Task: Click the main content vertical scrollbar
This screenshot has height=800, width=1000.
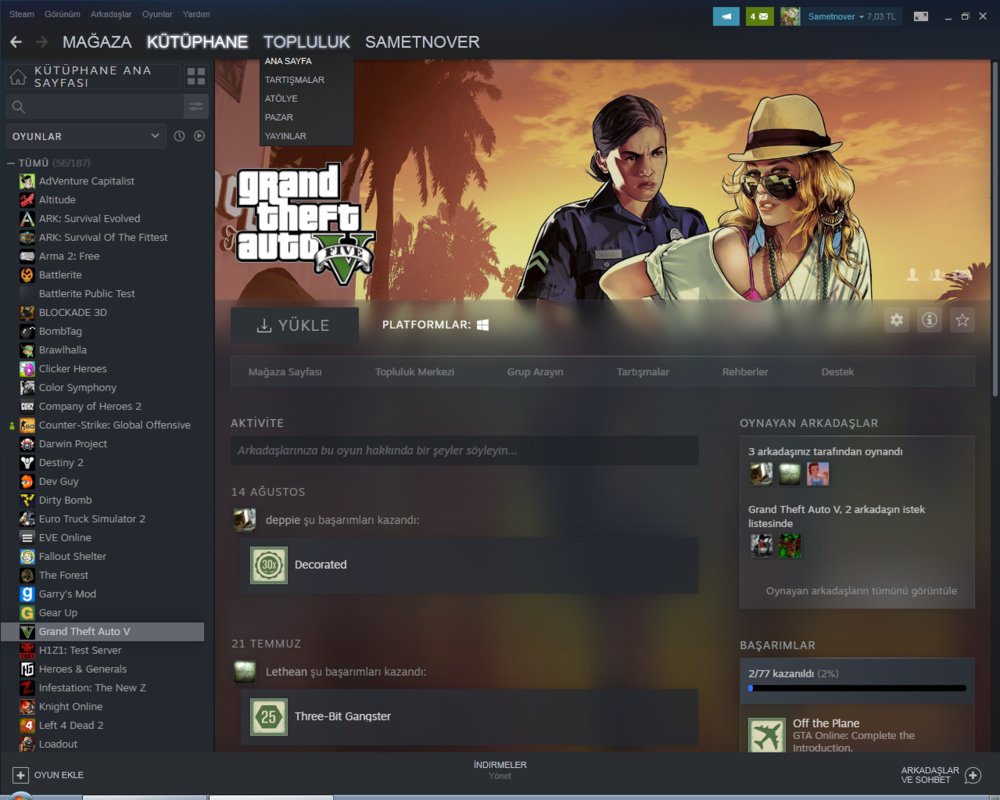Action: coord(996,228)
